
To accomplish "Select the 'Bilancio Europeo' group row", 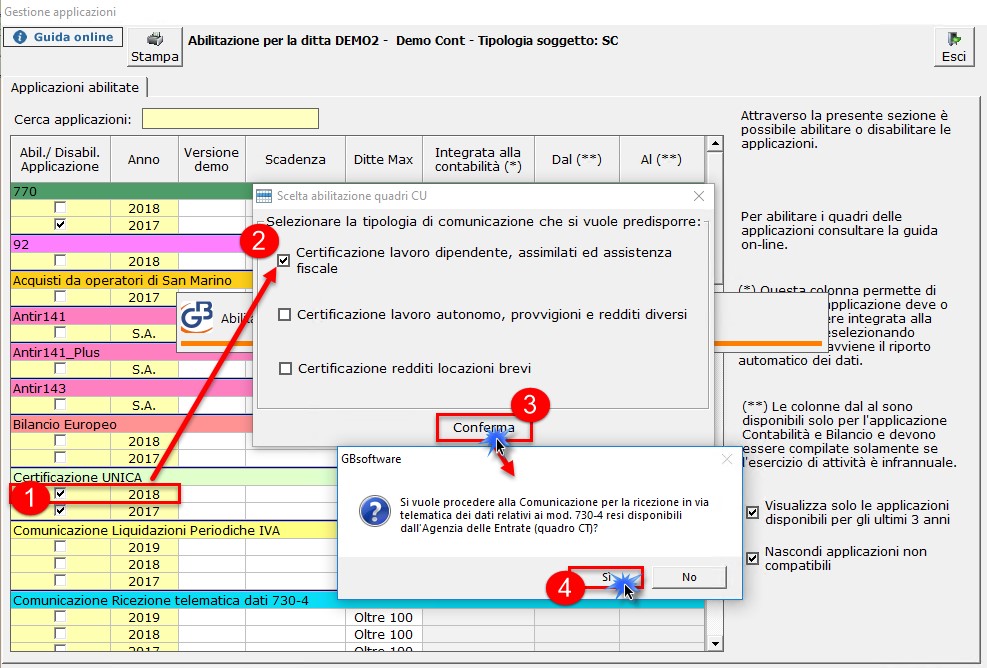I will click(132, 424).
